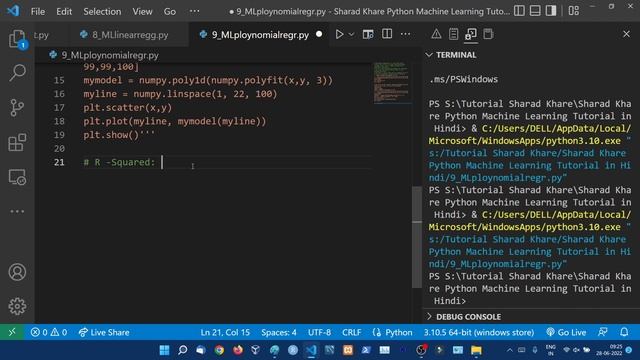Switch to the Terminal panel icon
Viewport: 640px width, 360px height.
(x=471, y=34)
